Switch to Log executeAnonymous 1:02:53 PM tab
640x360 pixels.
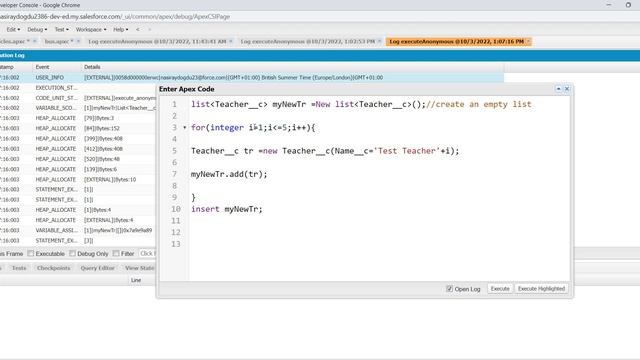click(308, 41)
